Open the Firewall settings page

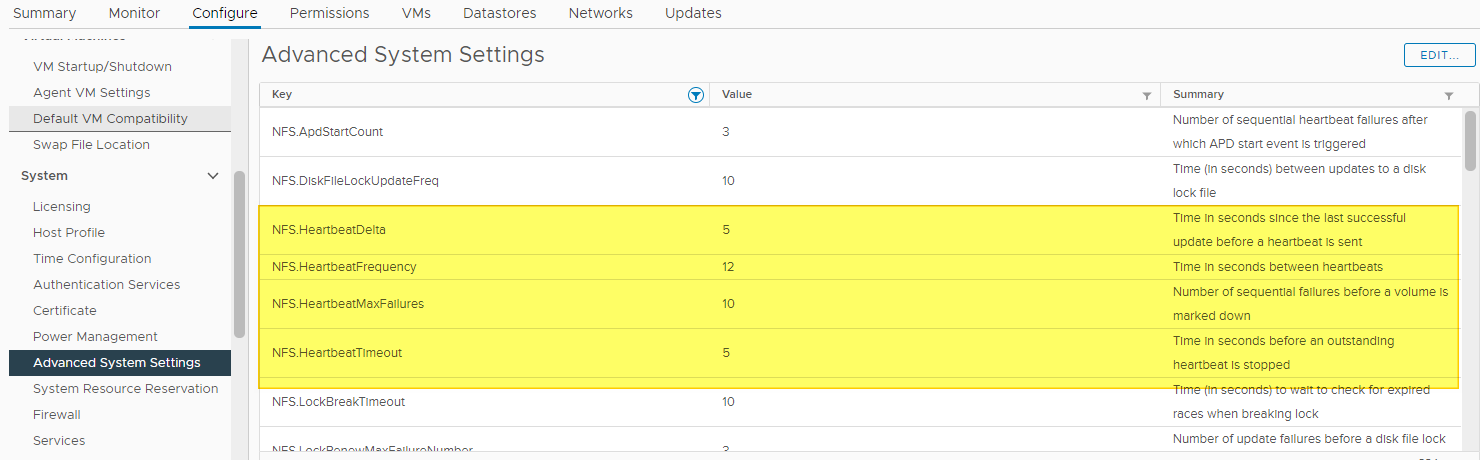point(57,415)
